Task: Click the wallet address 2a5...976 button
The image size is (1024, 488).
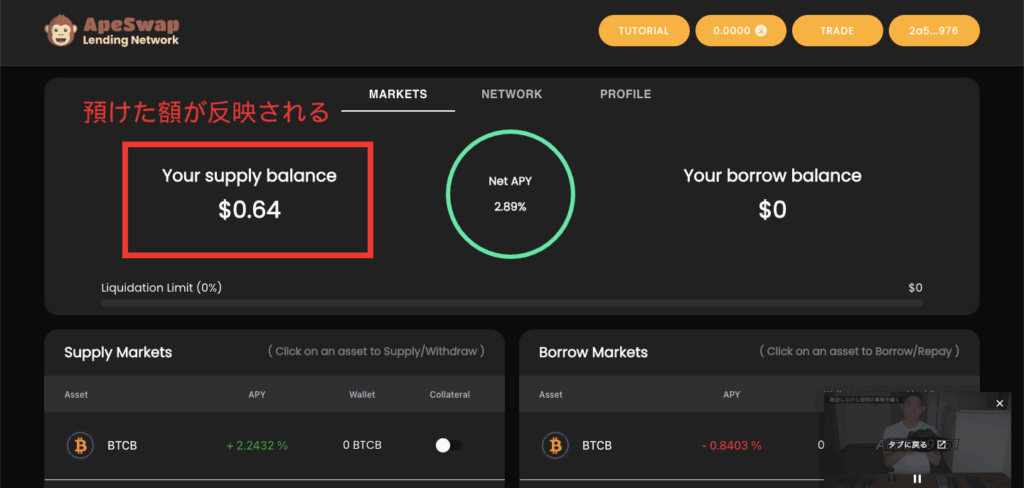Action: [933, 31]
